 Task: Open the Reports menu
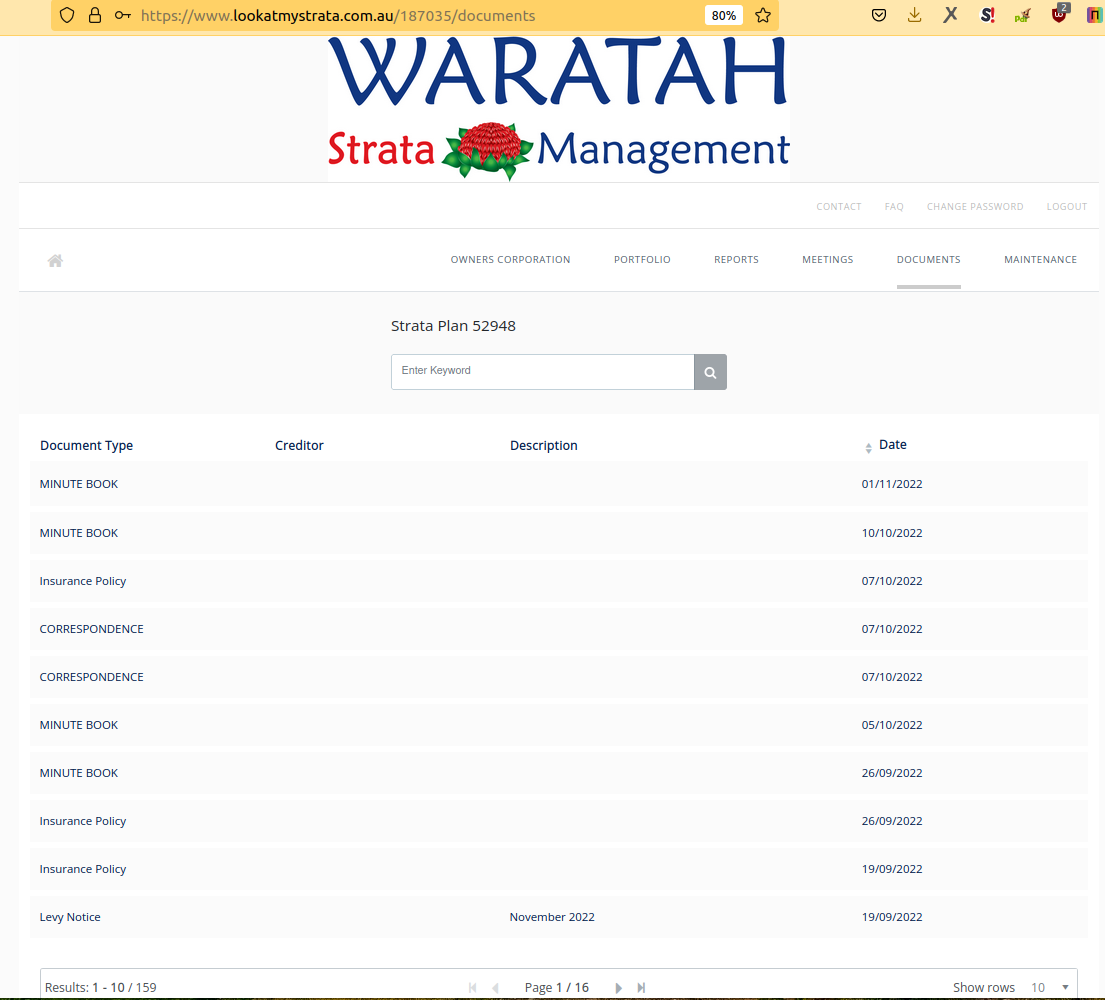coord(736,259)
